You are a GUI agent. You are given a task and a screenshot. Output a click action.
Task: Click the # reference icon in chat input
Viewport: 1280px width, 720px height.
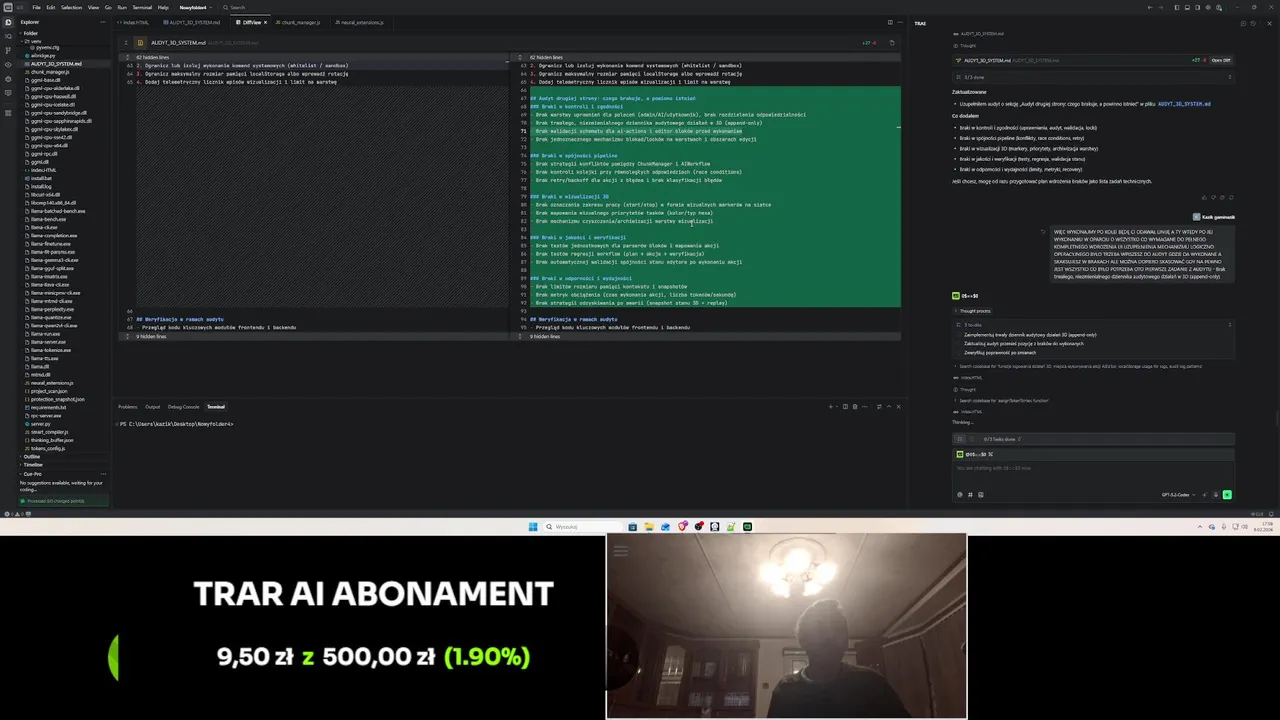point(970,494)
